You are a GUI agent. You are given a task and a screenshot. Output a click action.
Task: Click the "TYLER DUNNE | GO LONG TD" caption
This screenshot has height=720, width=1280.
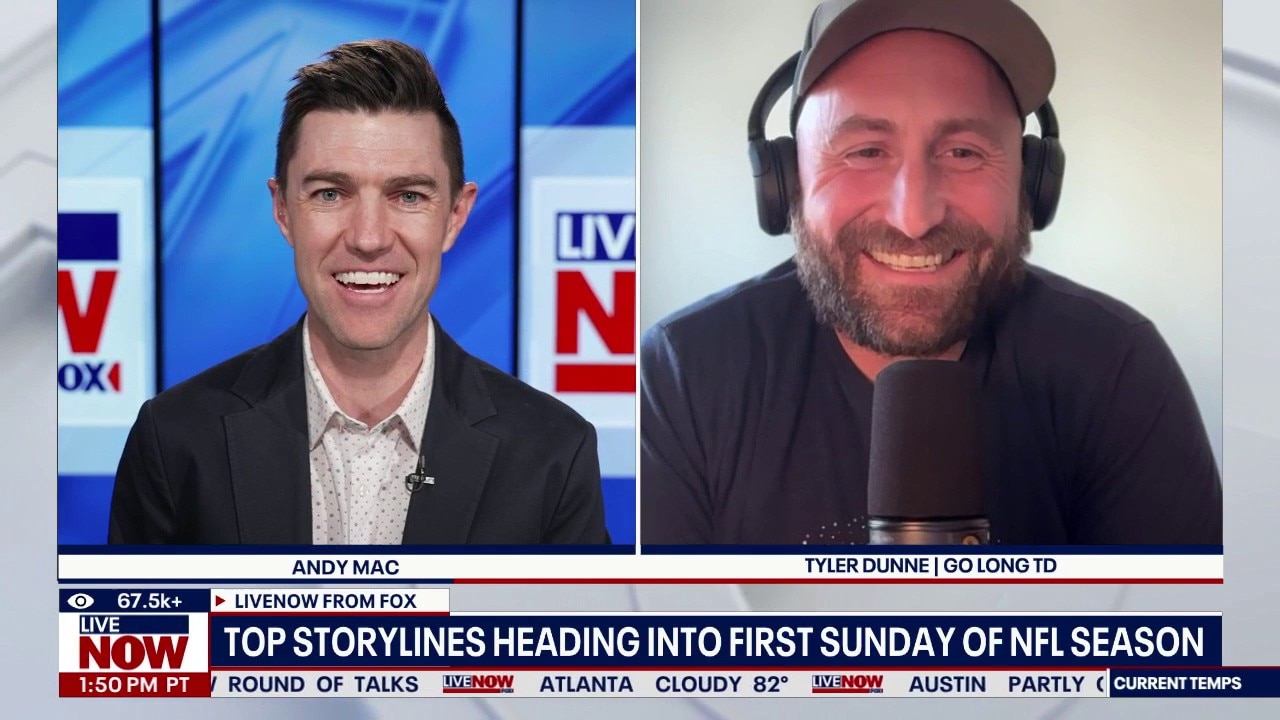point(930,566)
